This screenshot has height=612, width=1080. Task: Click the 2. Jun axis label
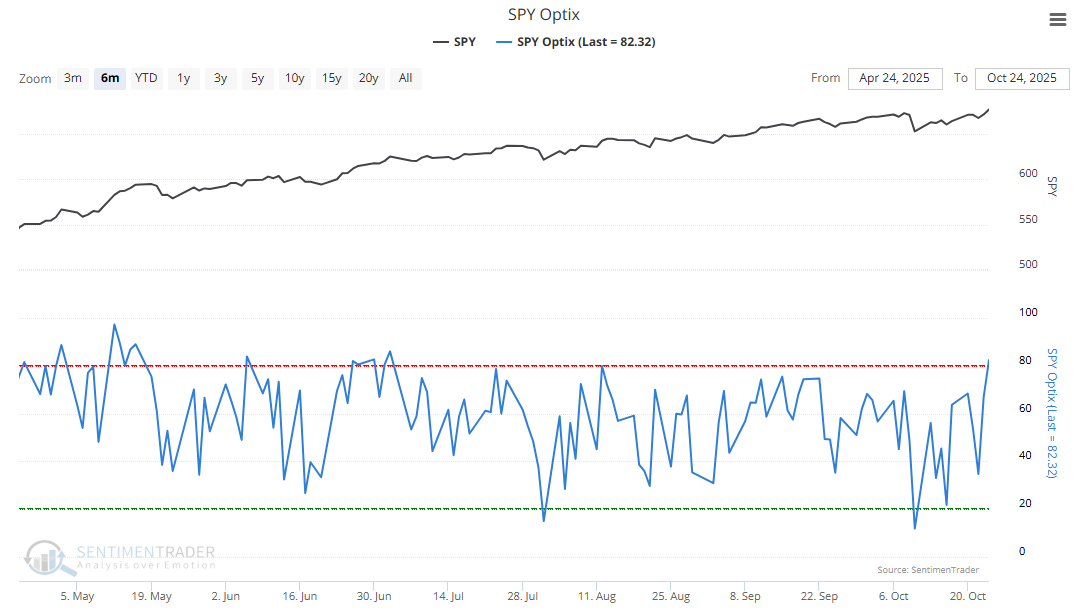click(226, 596)
